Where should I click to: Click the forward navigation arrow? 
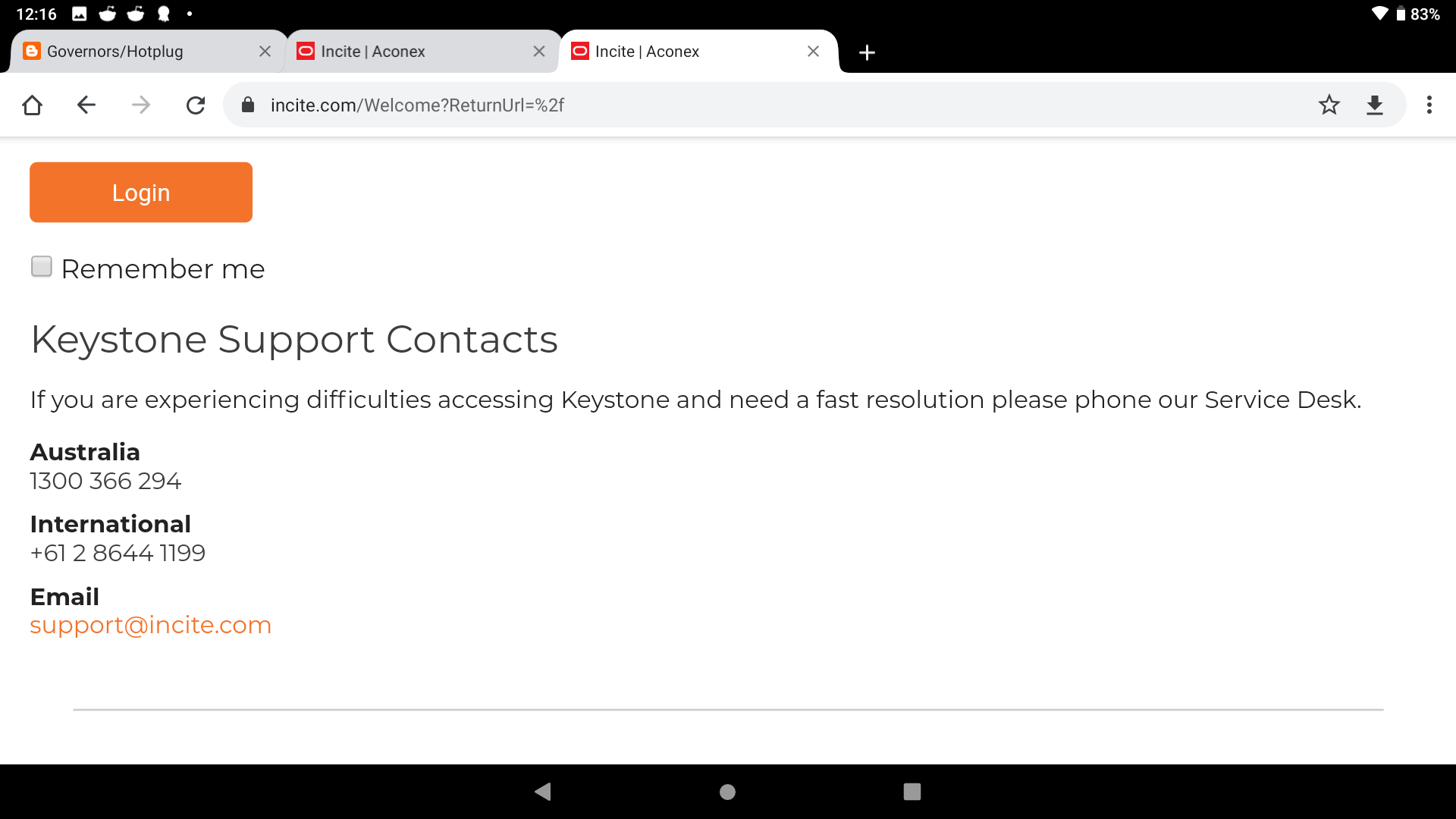pyautogui.click(x=141, y=105)
